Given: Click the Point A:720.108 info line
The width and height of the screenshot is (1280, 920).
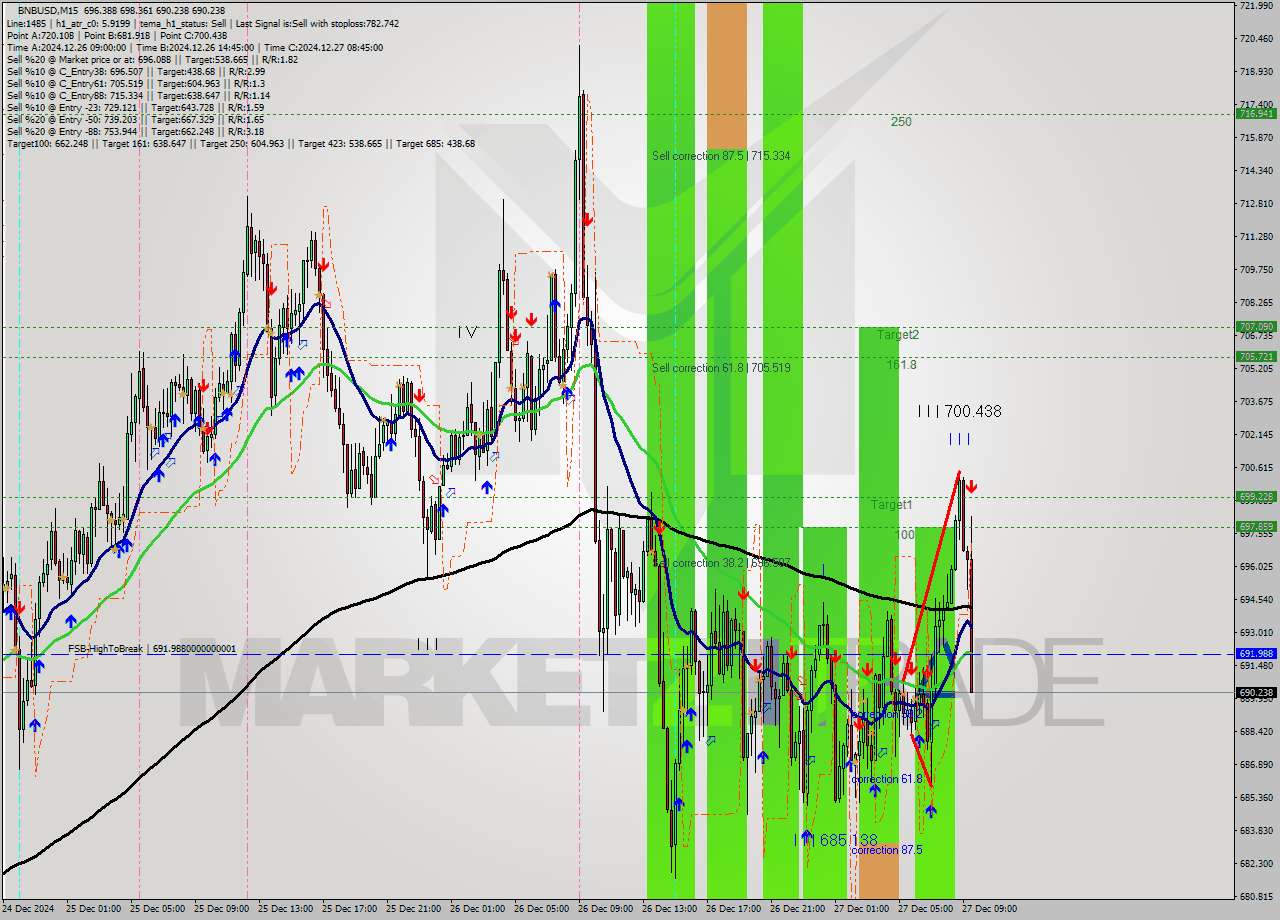Looking at the screenshot, I should pyautogui.click(x=117, y=35).
